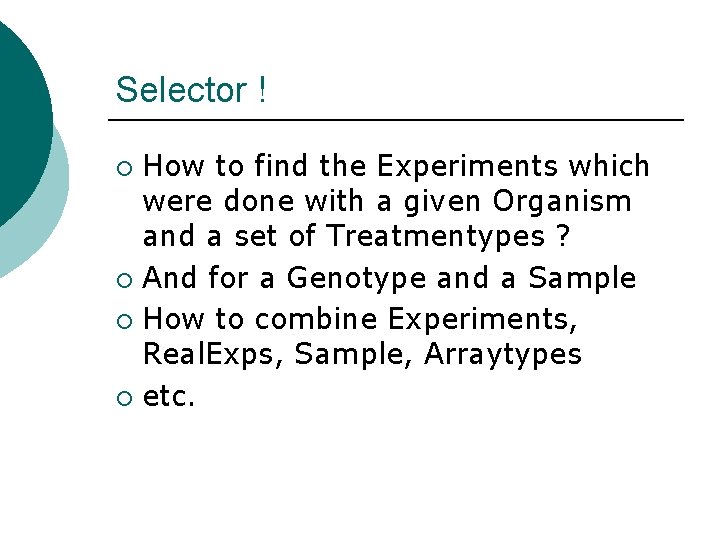This screenshot has height=540, width=720.
Task: Click the word 'combine' in third bullet
Action: pos(316,318)
